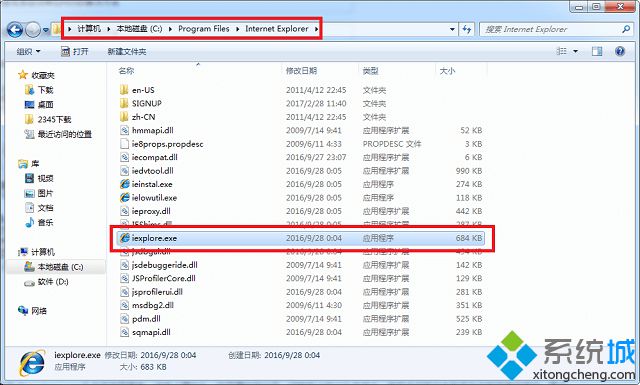Image resolution: width=640 pixels, height=385 pixels.
Task: Click 计算机 in the address breadcrumb
Action: [89, 29]
